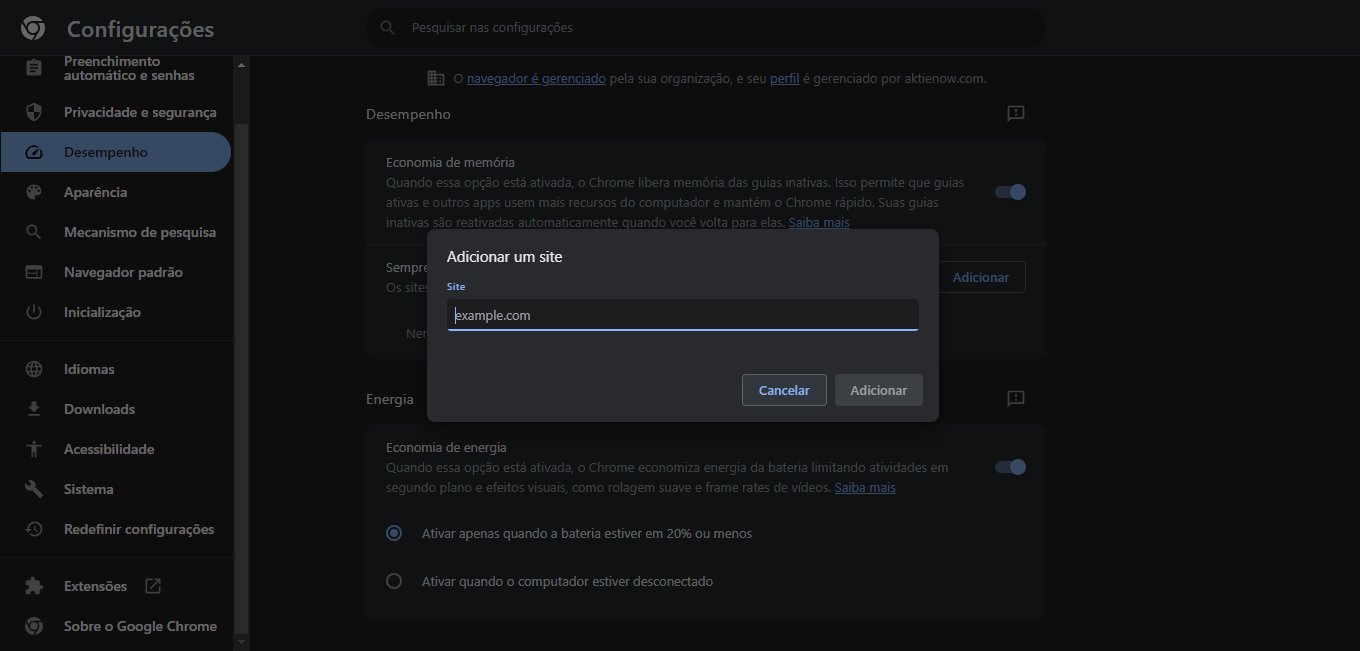
Task: Click Cancelar button in dialog
Action: [x=784, y=390]
